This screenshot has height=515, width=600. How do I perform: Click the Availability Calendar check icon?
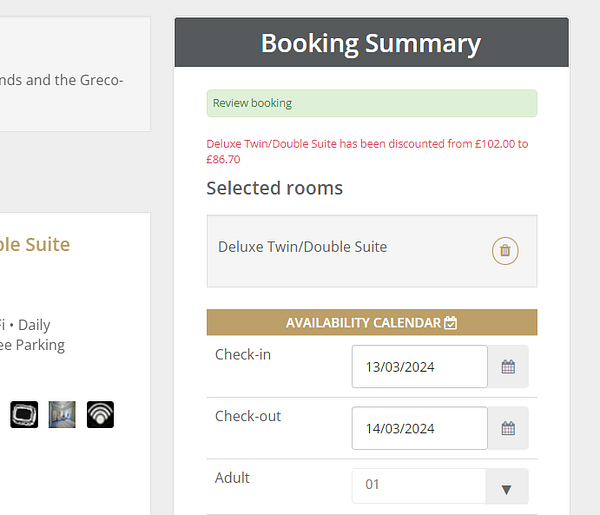pos(451,323)
